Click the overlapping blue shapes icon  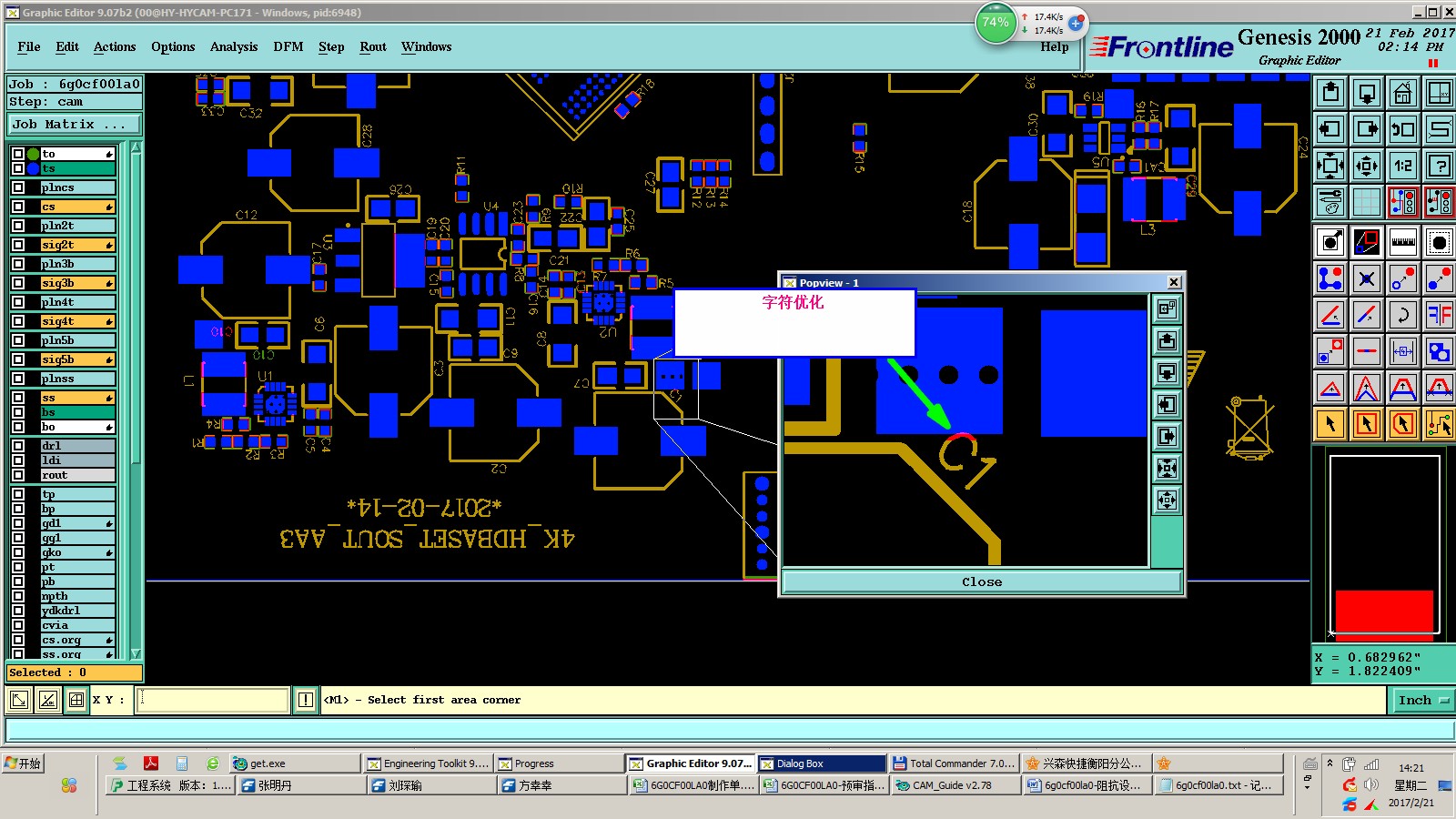point(1440,351)
